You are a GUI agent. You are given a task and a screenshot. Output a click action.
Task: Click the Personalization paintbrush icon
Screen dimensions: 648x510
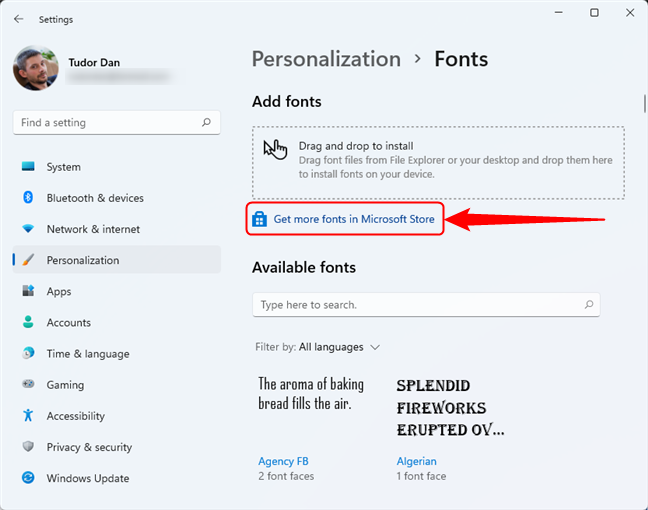point(28,260)
